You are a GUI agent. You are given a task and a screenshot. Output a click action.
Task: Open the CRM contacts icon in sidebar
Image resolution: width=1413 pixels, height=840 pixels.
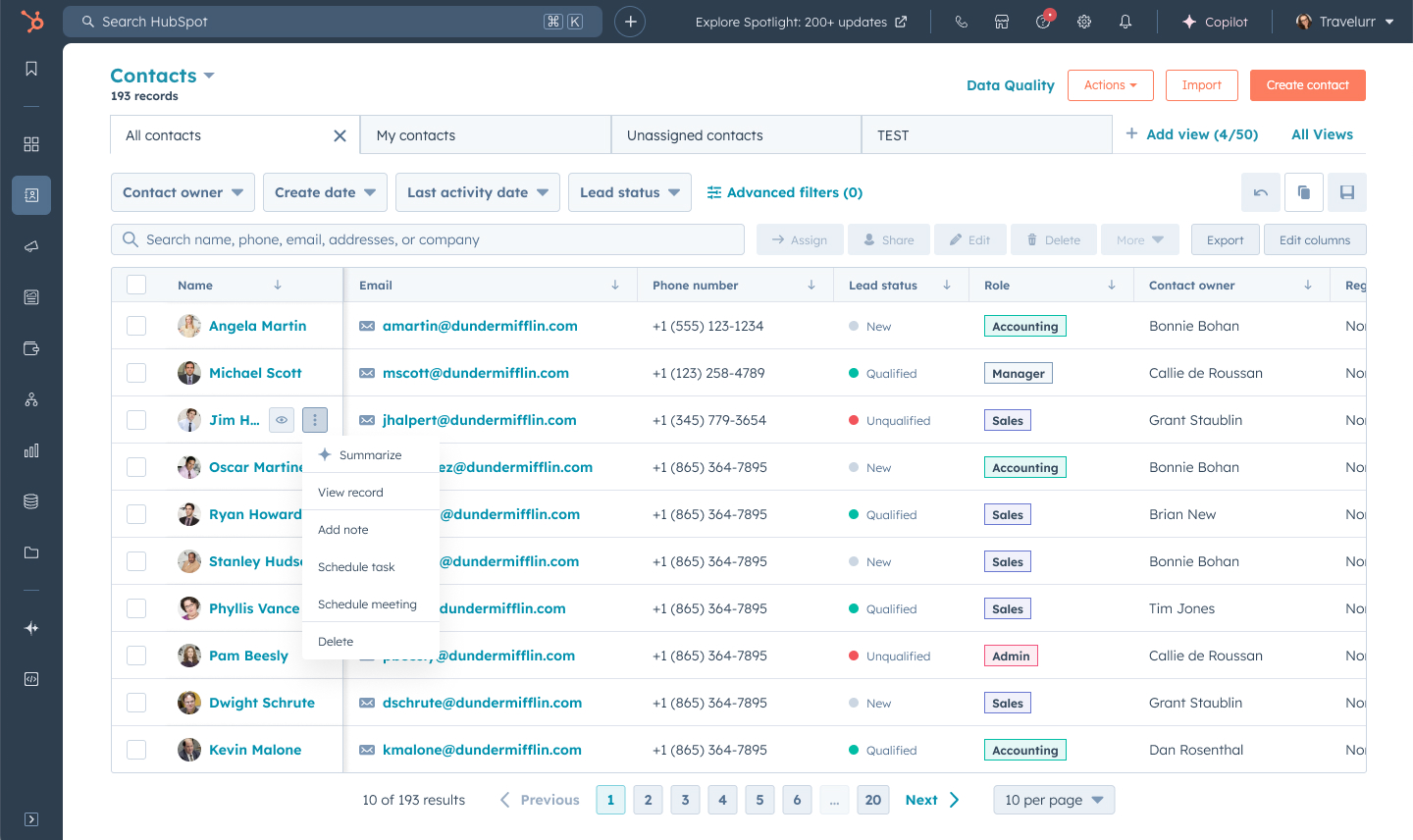(31, 195)
